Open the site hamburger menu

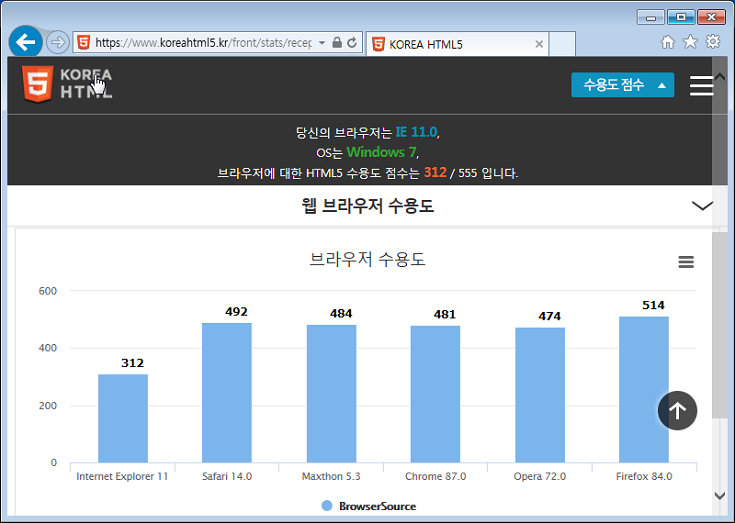click(x=701, y=86)
